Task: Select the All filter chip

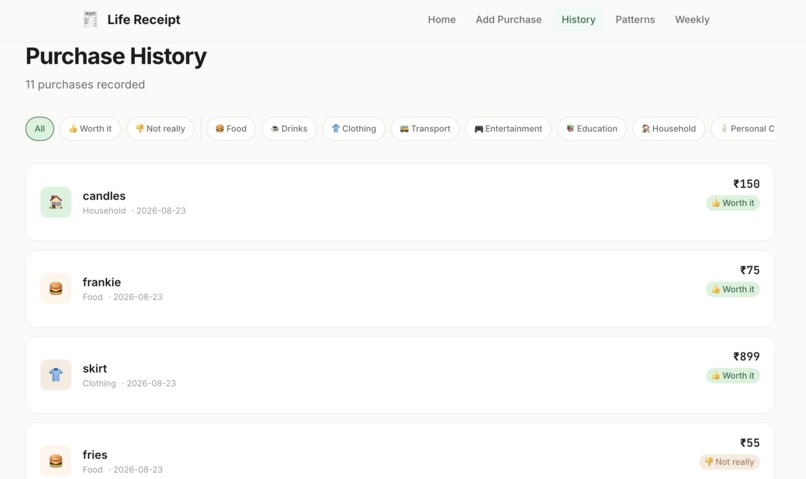Action: 40,128
